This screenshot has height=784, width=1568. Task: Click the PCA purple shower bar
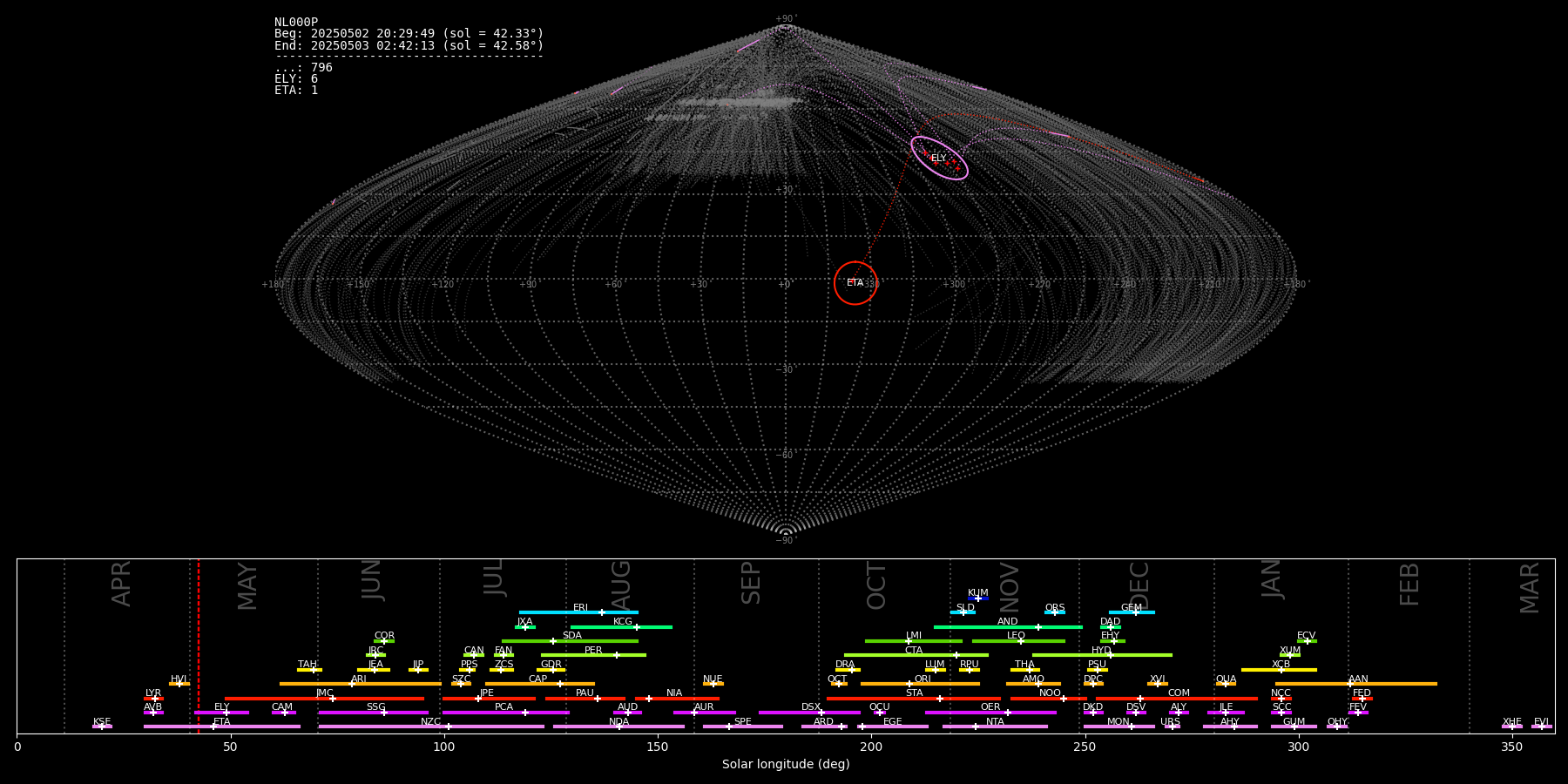505,713
